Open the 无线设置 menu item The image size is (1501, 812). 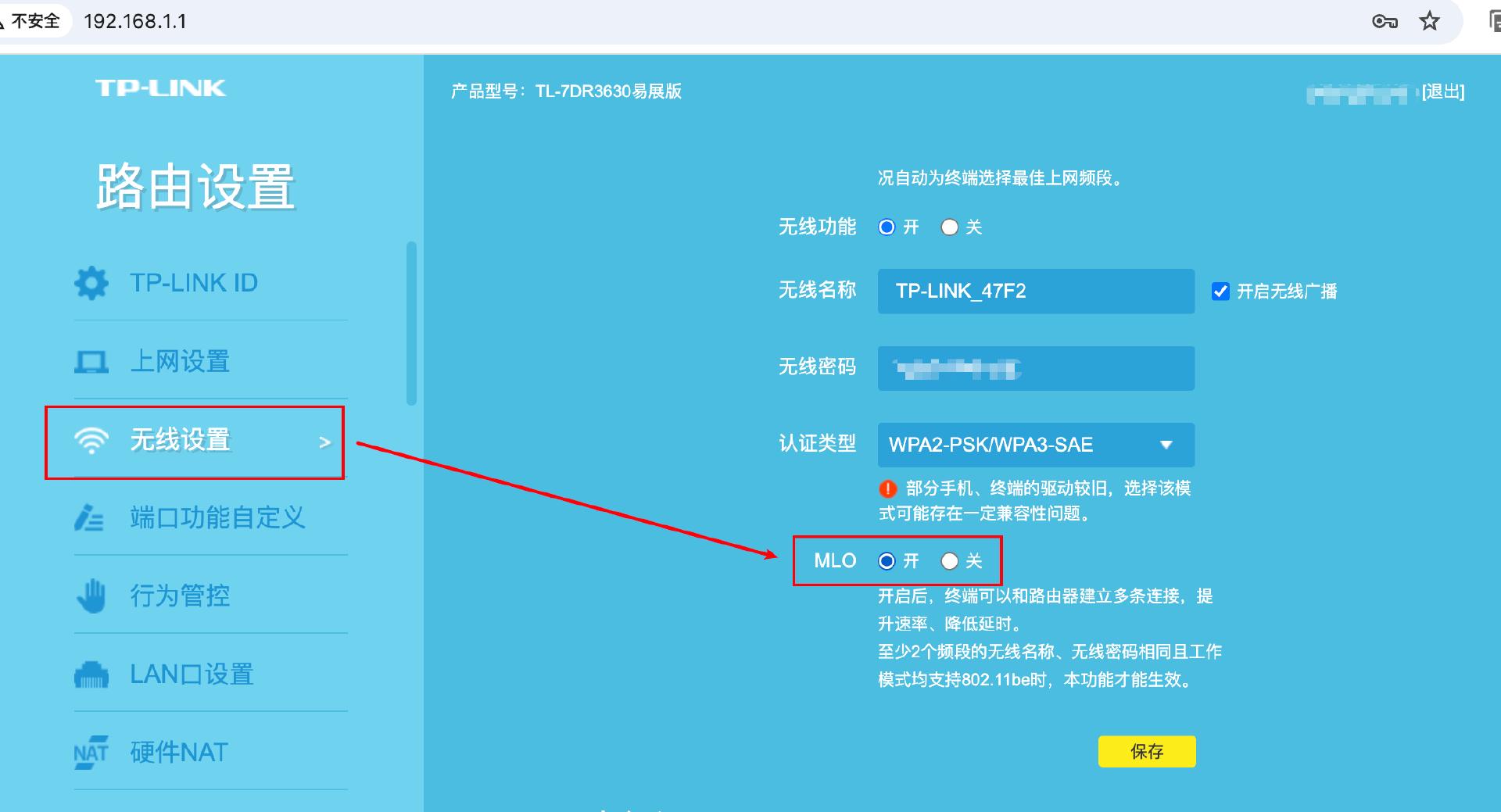pos(211,441)
